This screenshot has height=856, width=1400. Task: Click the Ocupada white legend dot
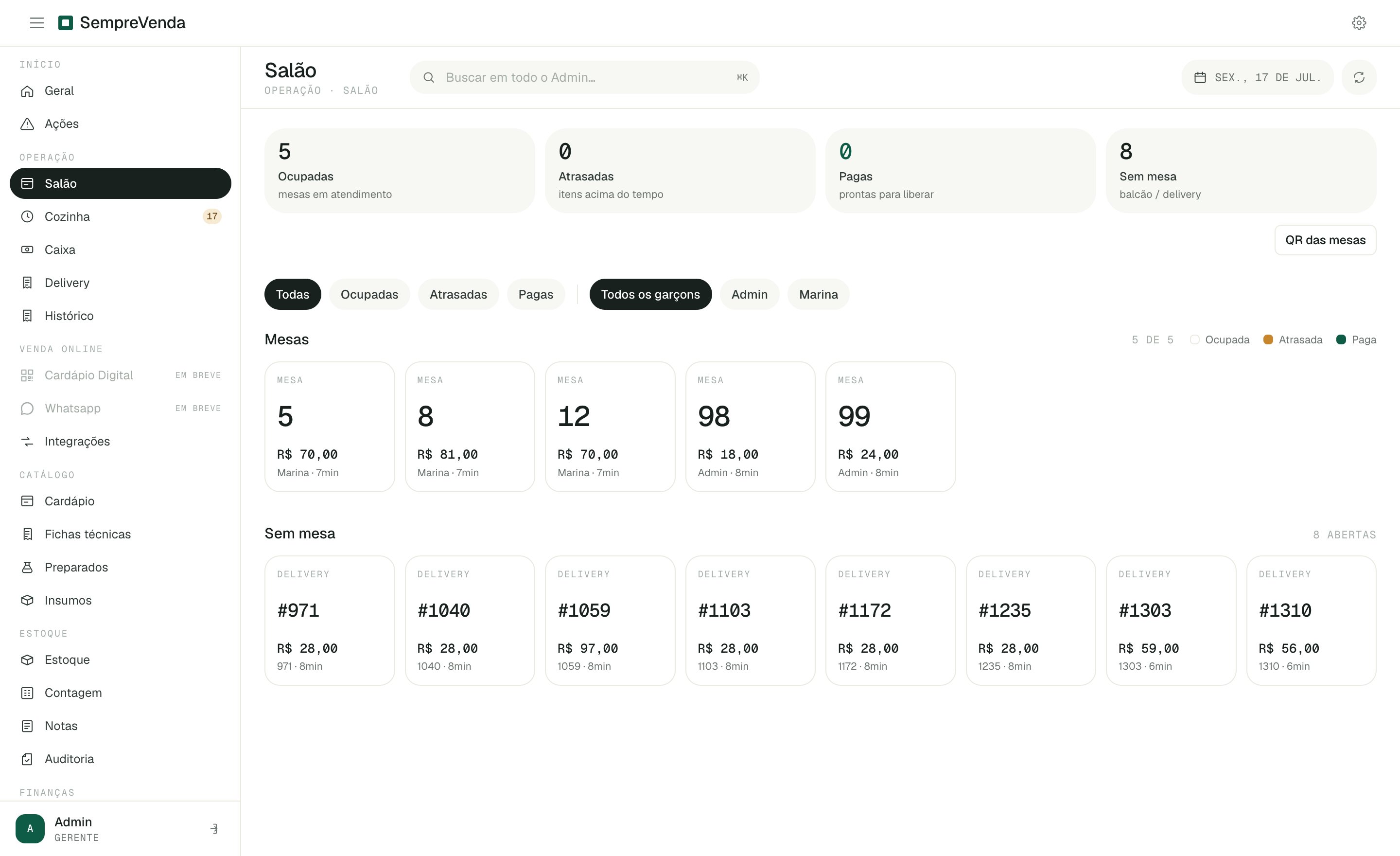pyautogui.click(x=1194, y=340)
